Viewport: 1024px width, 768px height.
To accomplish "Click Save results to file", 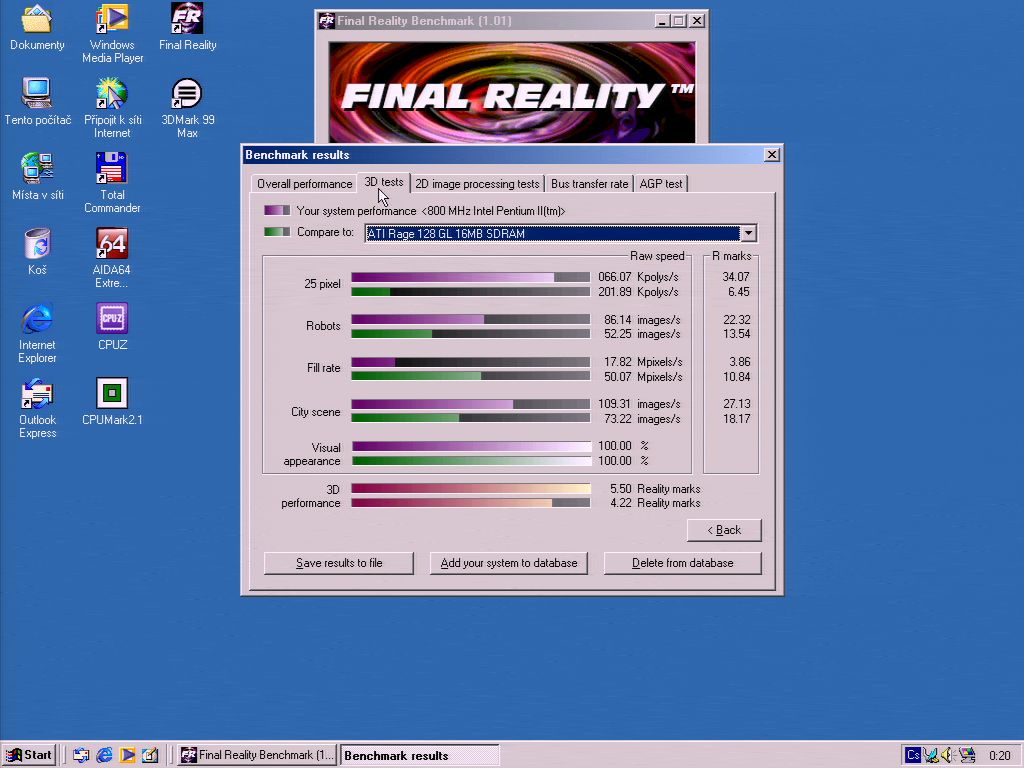I will pyautogui.click(x=339, y=563).
